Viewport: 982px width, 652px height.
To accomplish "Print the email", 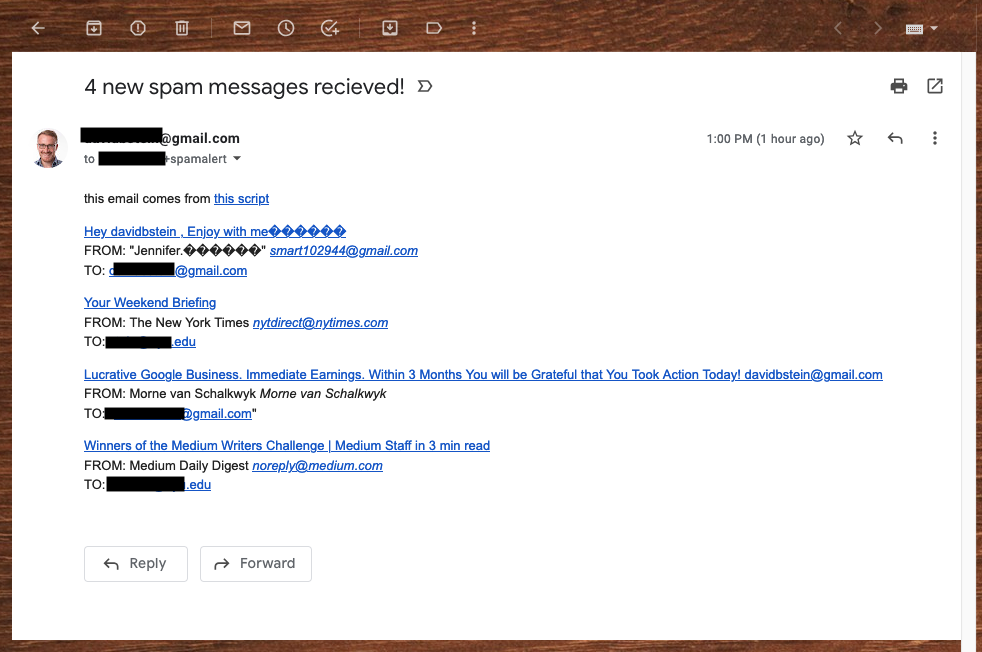I will pyautogui.click(x=898, y=87).
